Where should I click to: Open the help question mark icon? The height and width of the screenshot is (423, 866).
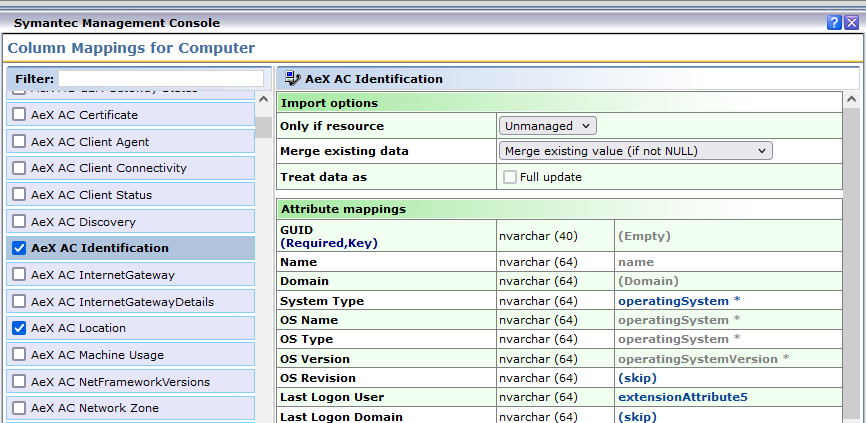(x=833, y=23)
